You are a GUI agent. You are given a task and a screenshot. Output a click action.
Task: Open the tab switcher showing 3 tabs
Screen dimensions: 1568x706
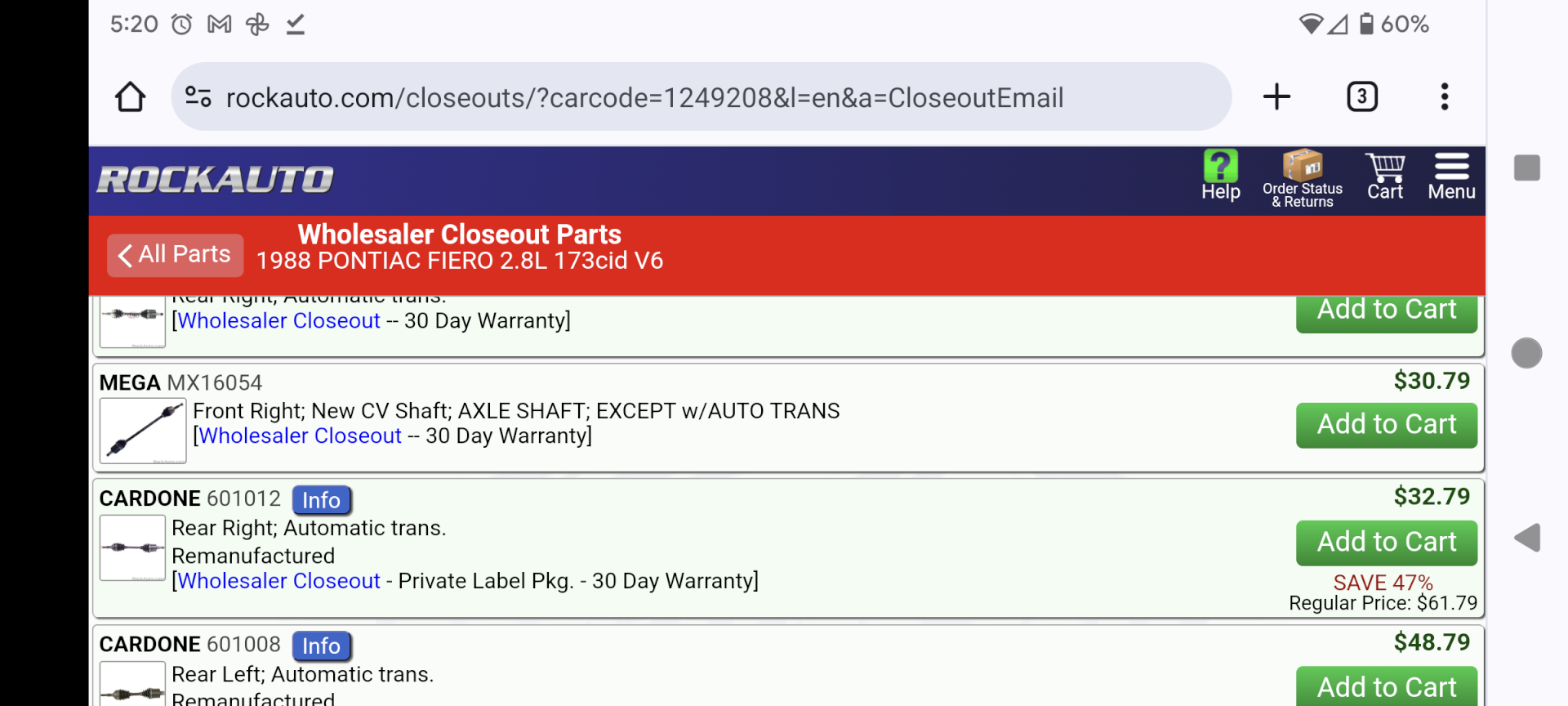tap(1361, 97)
